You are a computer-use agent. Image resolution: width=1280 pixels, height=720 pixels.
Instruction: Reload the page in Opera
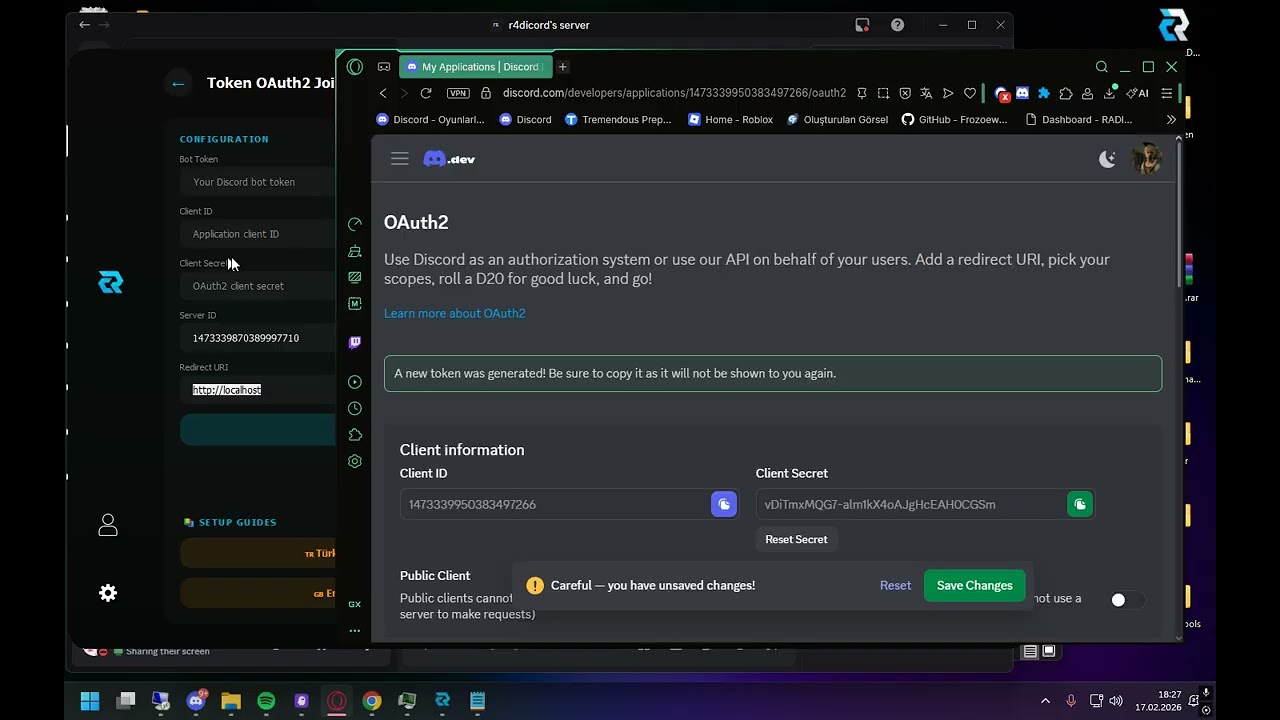click(x=426, y=93)
